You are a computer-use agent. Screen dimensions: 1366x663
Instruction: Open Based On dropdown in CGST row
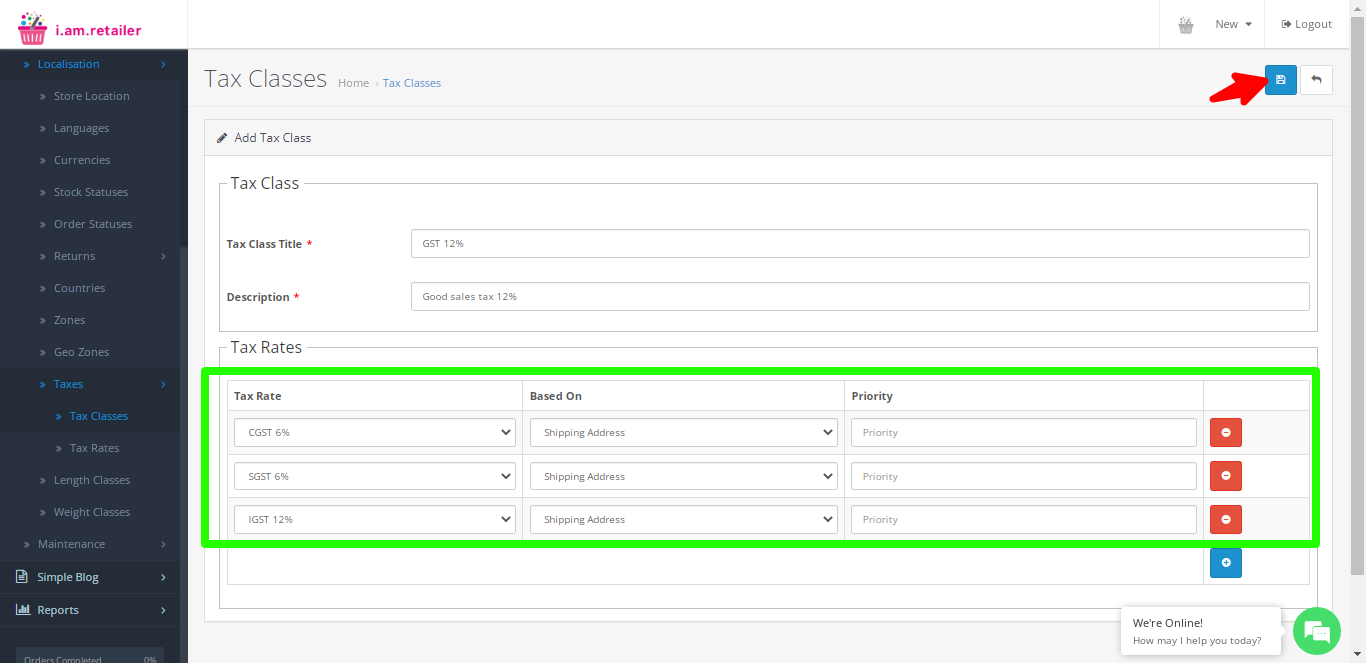683,432
